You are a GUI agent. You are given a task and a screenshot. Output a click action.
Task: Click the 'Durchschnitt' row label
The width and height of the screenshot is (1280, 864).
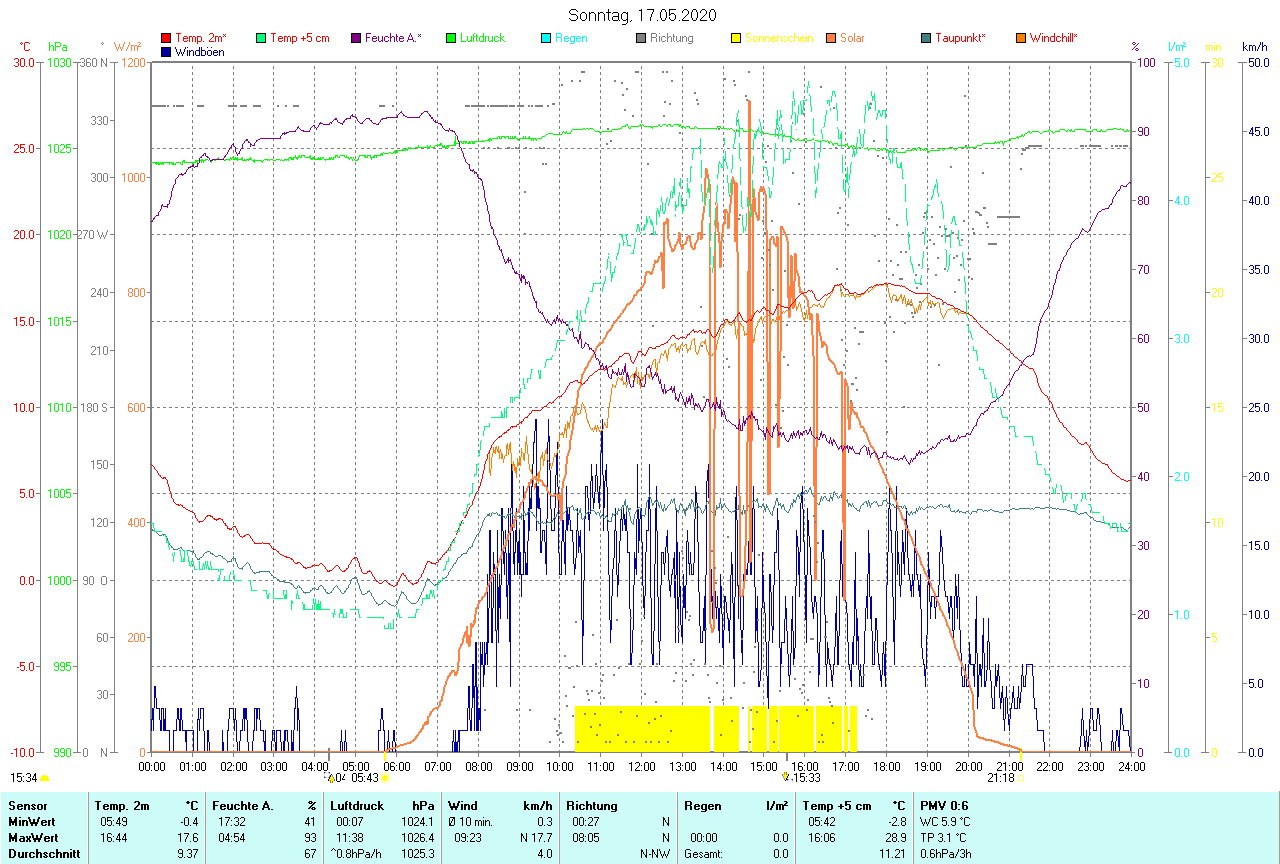[43, 854]
